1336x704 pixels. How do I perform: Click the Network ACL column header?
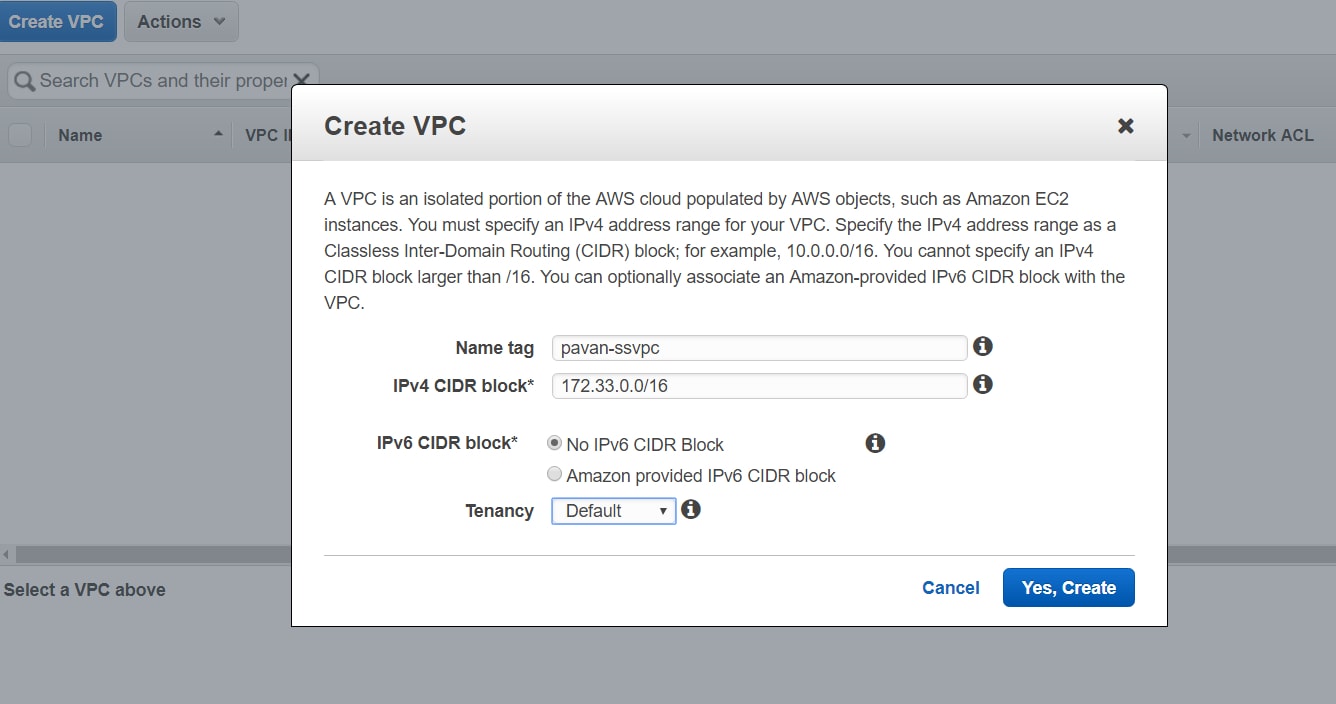1262,135
